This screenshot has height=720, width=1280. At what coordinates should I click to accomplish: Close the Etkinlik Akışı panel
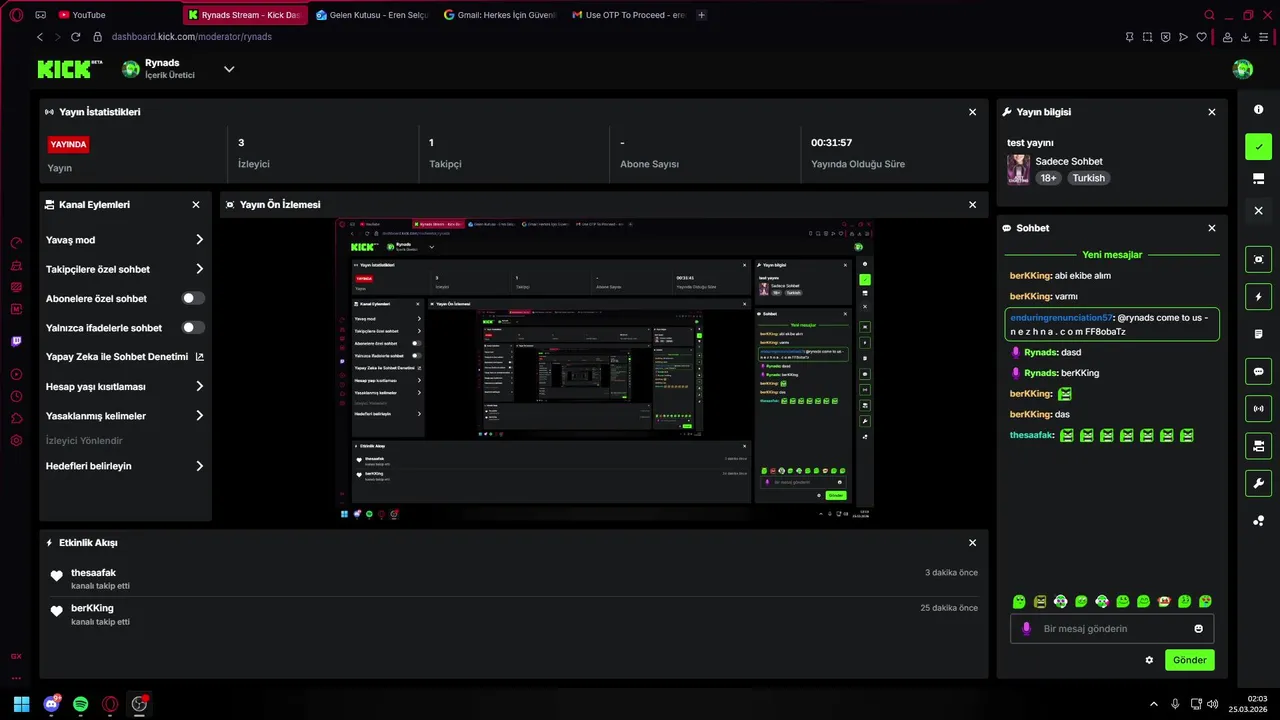(x=972, y=542)
